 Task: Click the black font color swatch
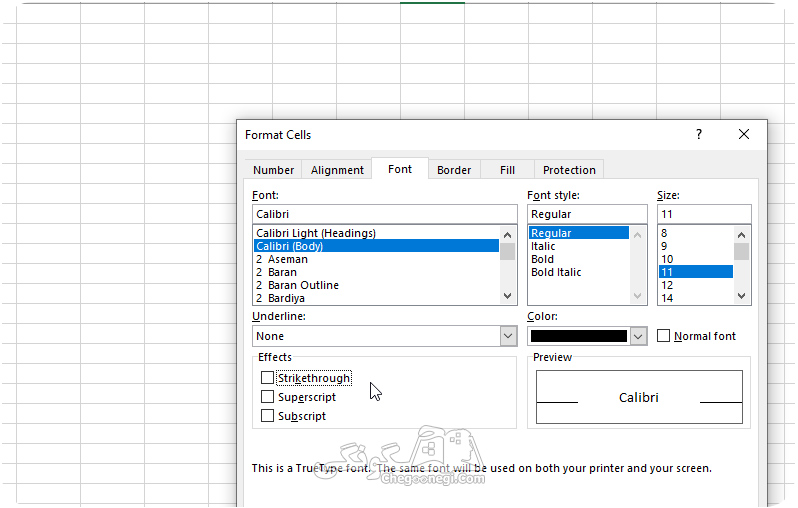[x=579, y=336]
